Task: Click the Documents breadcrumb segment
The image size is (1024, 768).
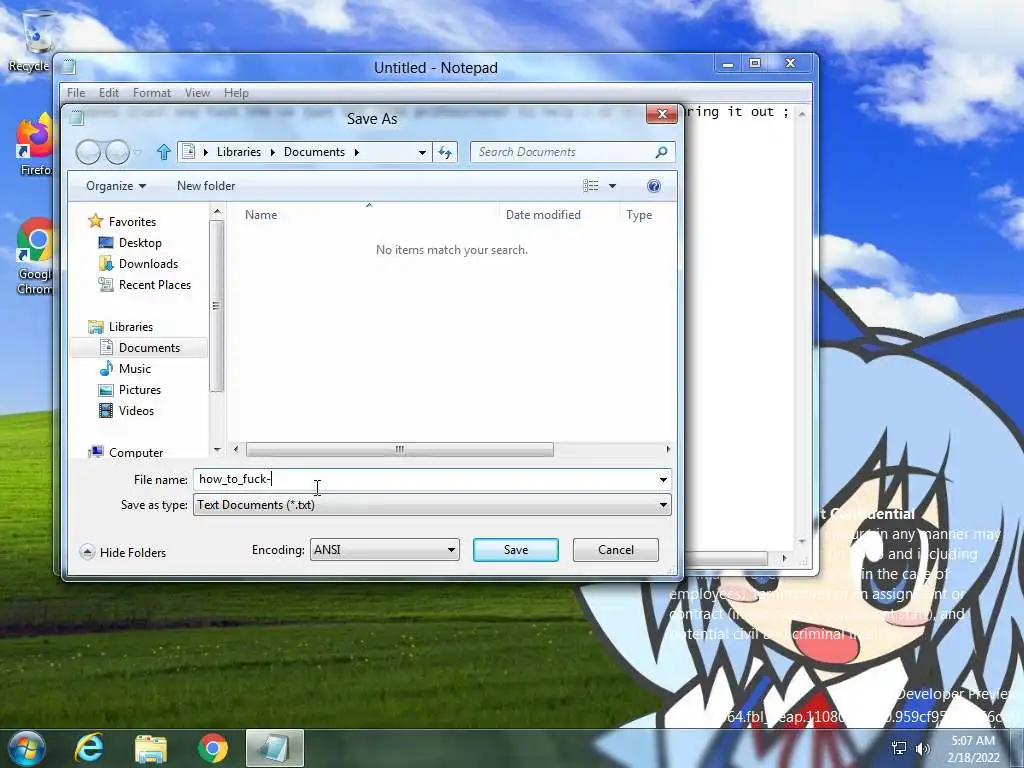Action: click(x=314, y=152)
